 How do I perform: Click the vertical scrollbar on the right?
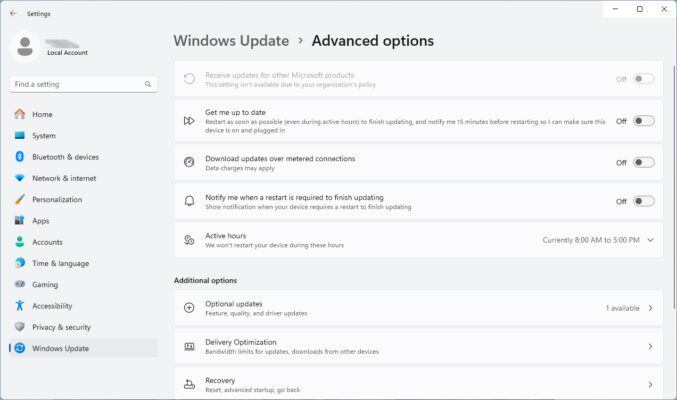click(674, 187)
